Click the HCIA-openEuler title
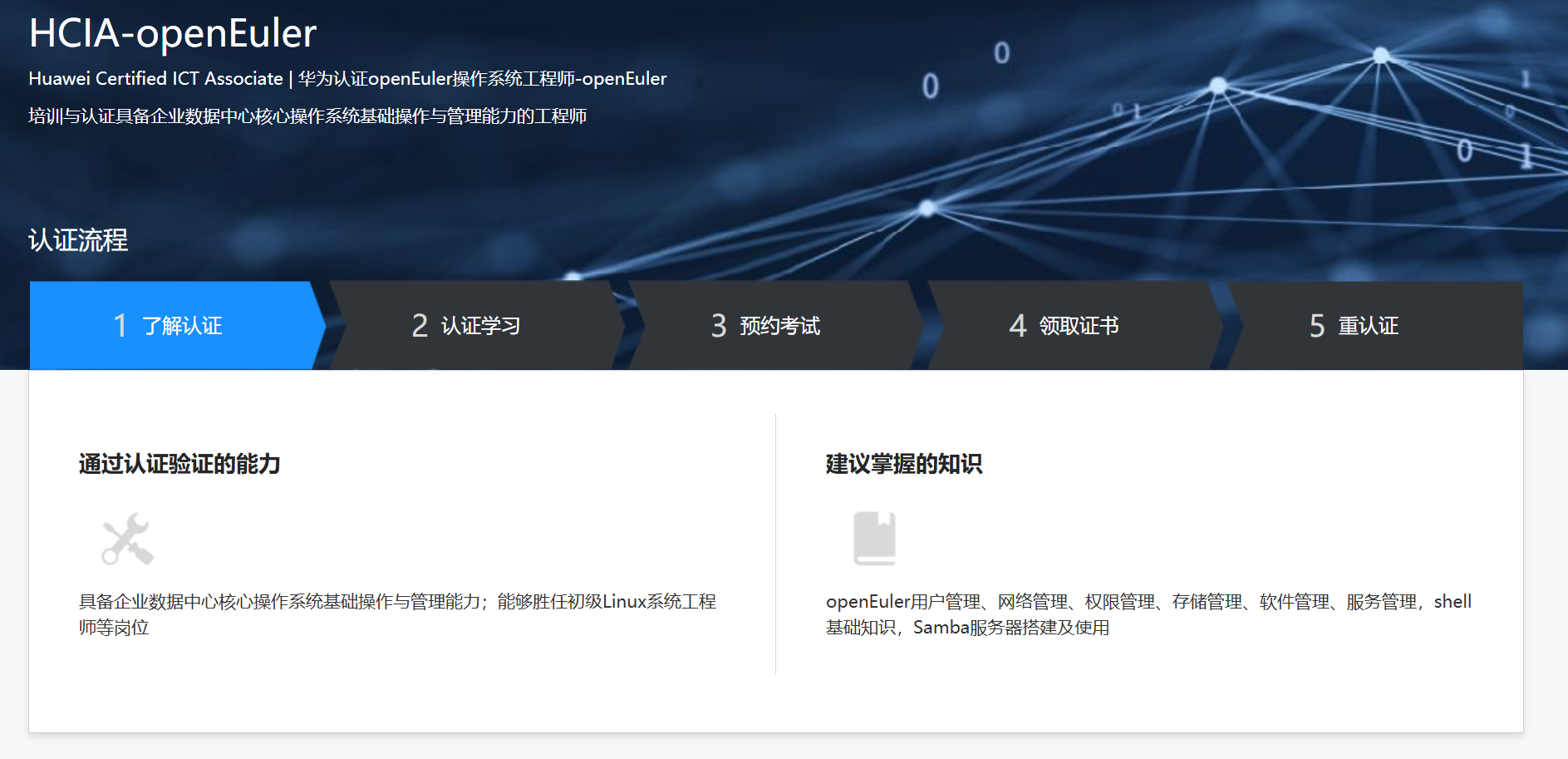This screenshot has width=1568, height=759. click(173, 33)
